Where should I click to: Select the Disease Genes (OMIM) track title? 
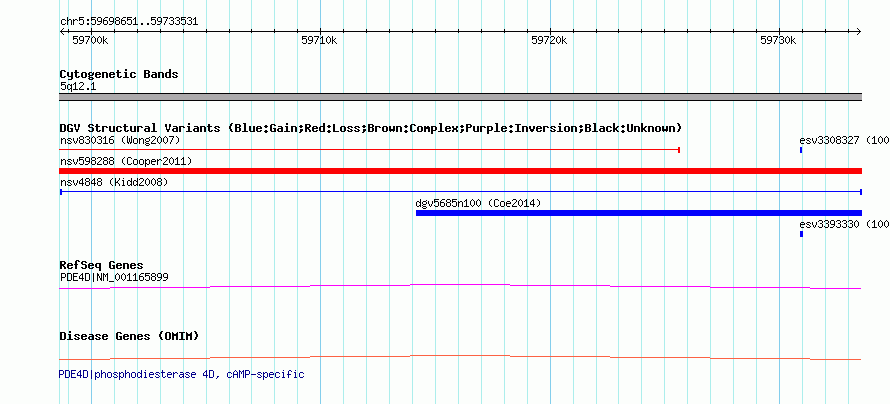(129, 336)
